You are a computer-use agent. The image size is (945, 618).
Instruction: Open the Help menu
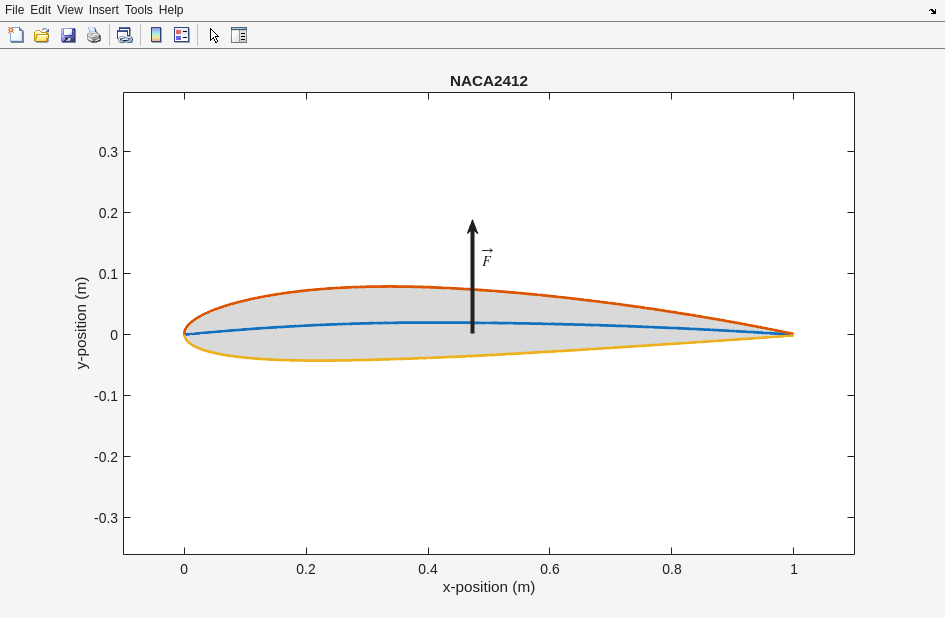point(171,10)
